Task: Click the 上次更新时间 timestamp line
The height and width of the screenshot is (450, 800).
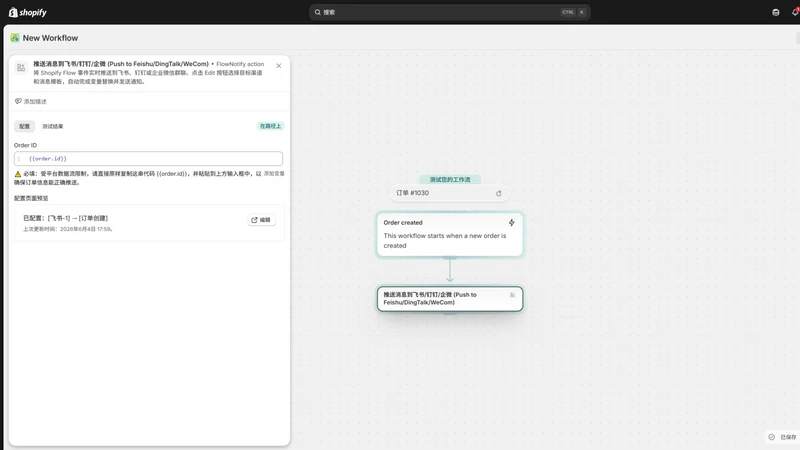Action: (x=67, y=229)
